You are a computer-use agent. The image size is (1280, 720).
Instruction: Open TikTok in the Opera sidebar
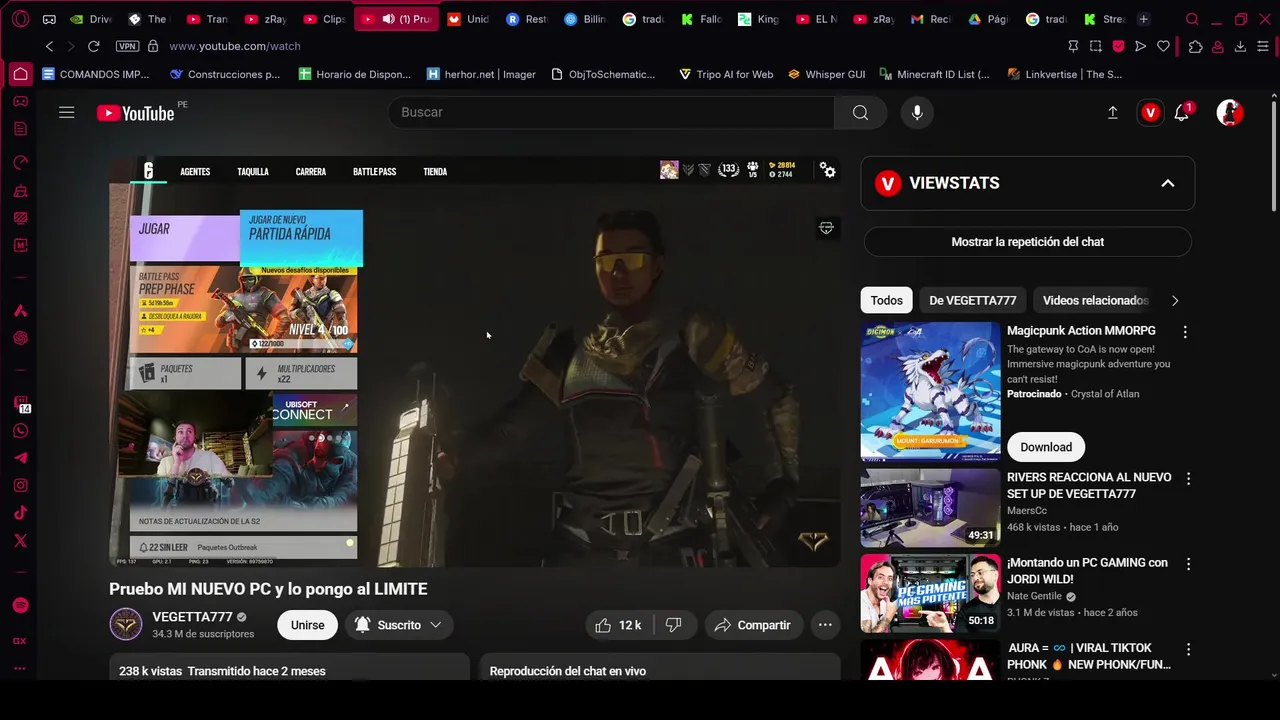point(20,513)
